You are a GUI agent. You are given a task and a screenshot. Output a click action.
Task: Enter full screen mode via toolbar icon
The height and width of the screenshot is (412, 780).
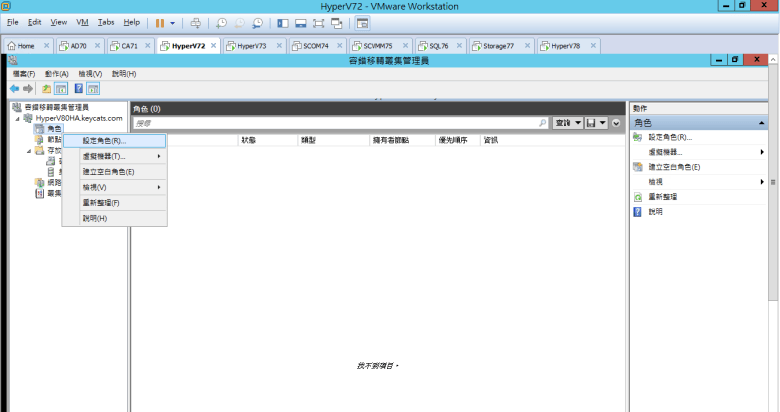coord(319,22)
